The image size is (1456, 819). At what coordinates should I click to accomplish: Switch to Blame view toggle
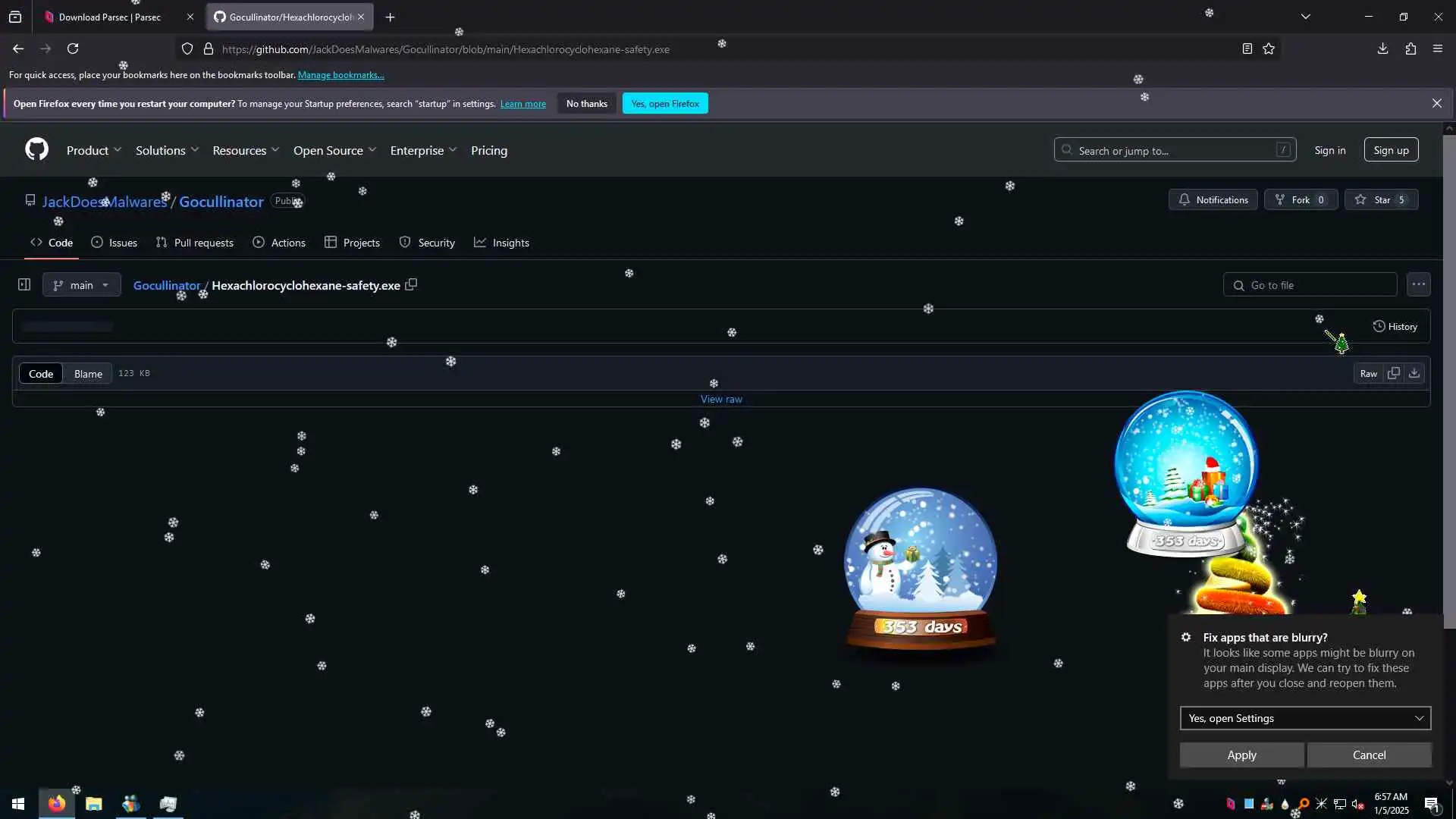point(88,374)
